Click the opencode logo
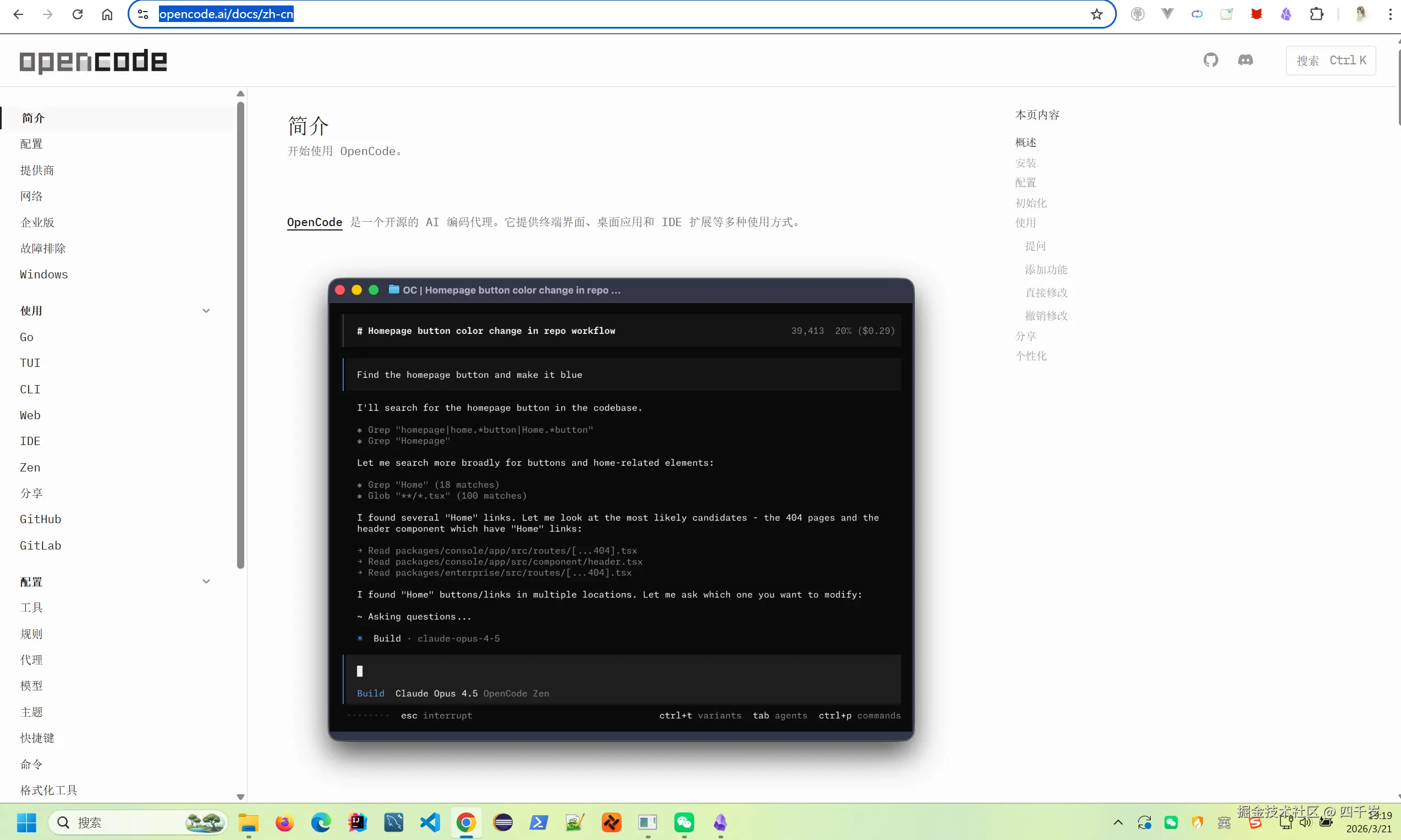The width and height of the screenshot is (1401, 840). click(93, 61)
